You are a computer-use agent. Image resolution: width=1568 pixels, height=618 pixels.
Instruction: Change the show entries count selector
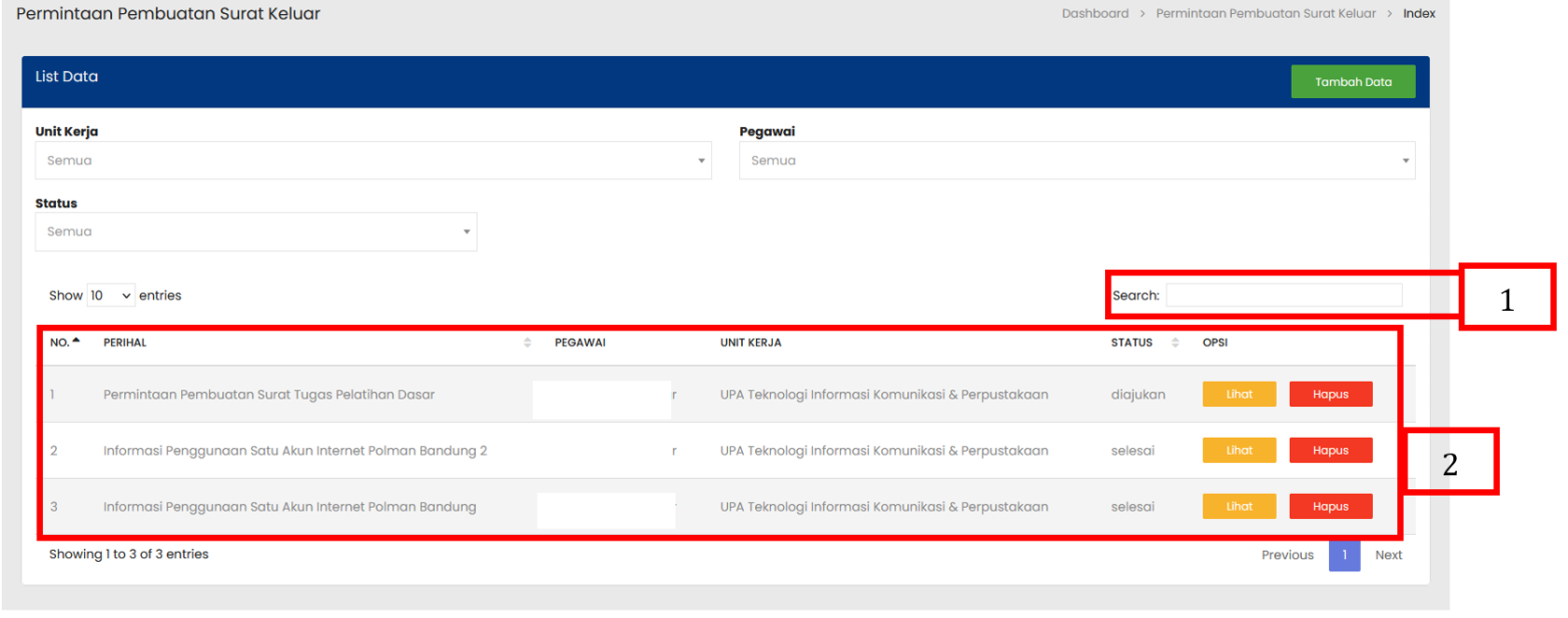[110, 296]
